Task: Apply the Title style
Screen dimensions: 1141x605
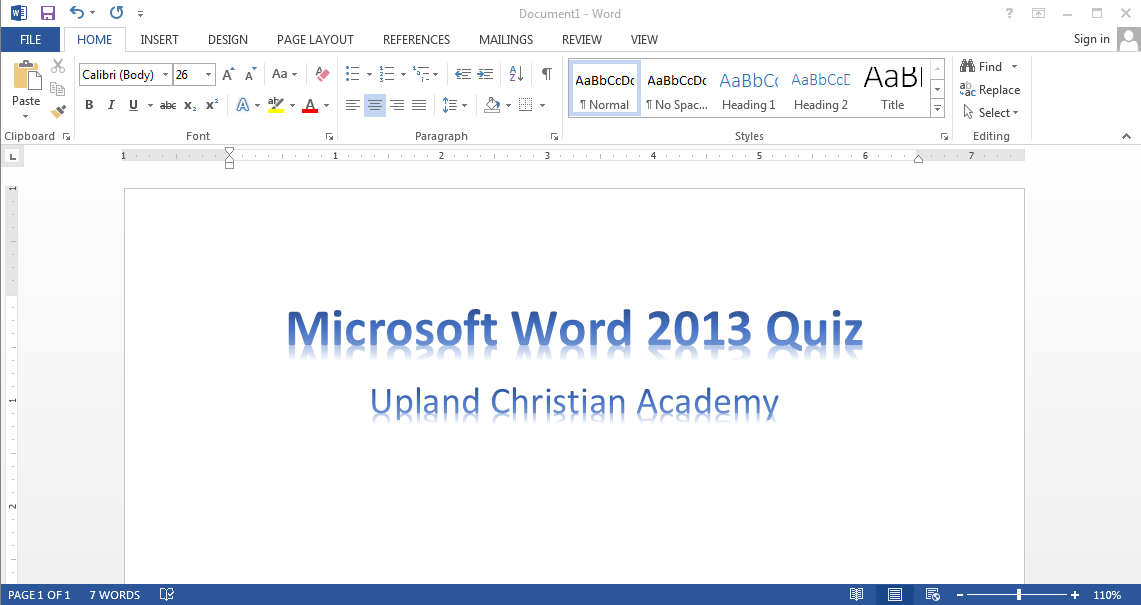Action: click(x=893, y=87)
